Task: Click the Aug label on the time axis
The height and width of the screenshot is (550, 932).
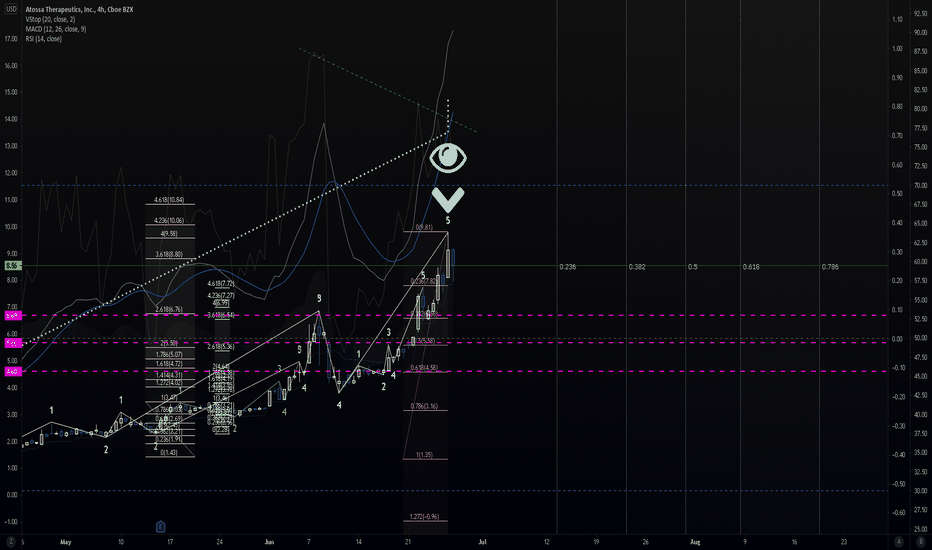Action: [x=695, y=542]
